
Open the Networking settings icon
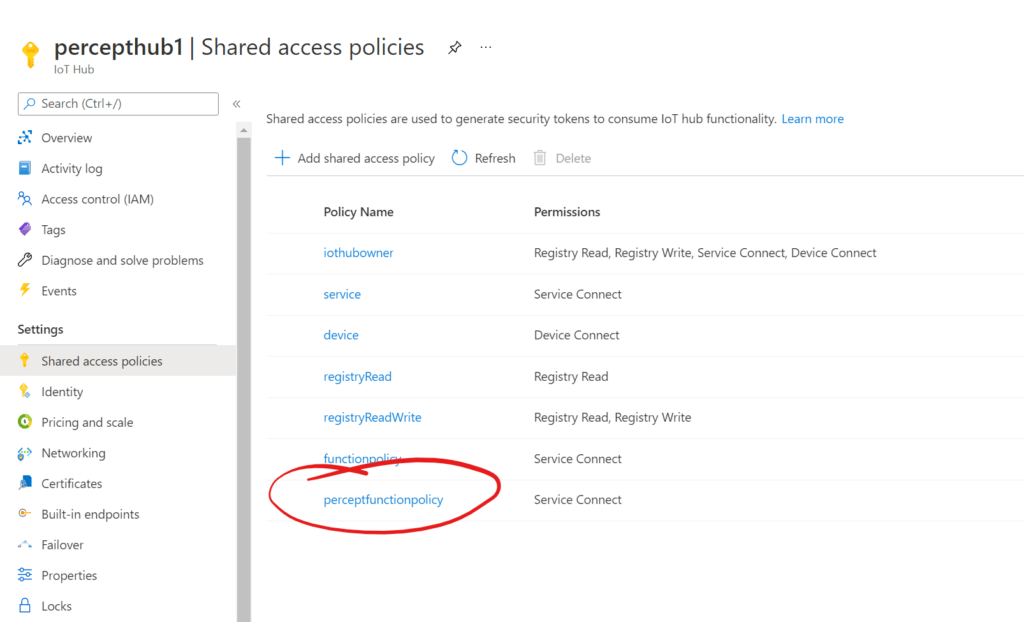[x=24, y=453]
